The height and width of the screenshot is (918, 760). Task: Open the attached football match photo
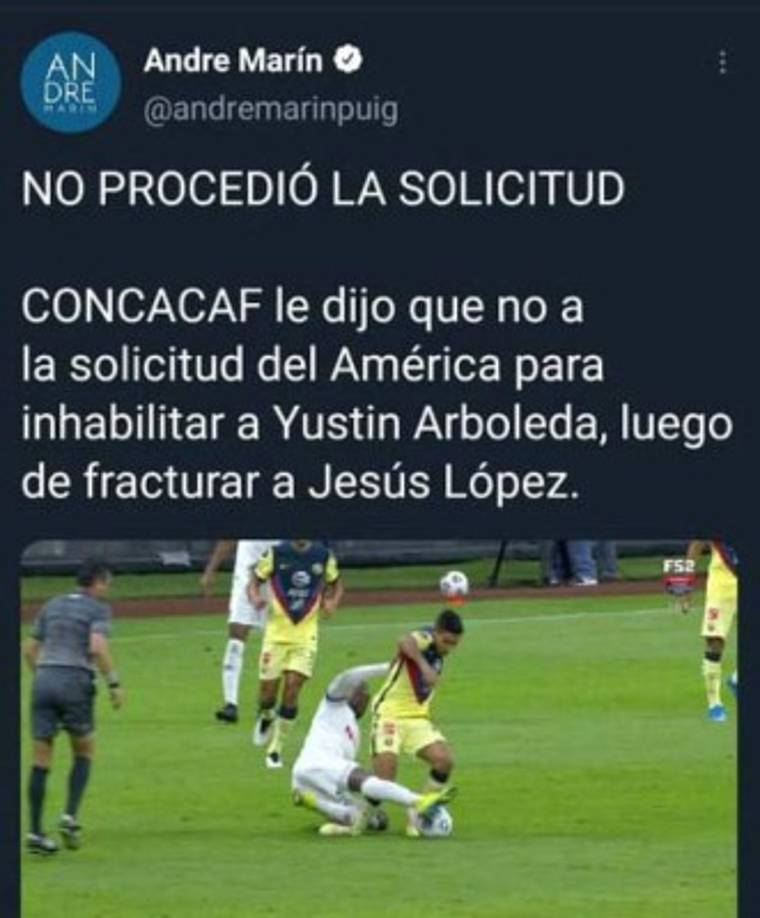[x=379, y=729]
